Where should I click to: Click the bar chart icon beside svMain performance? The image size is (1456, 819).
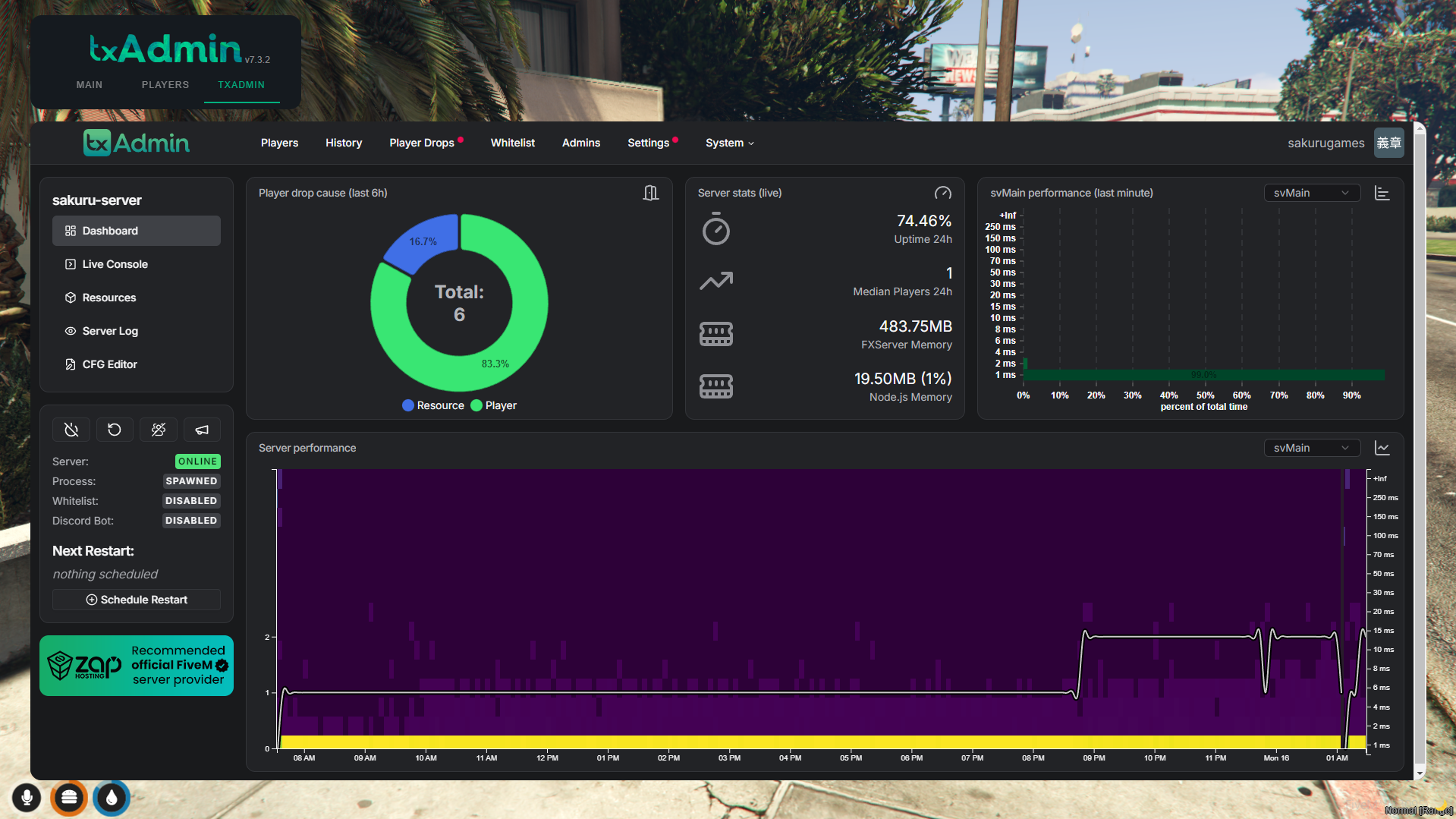[1382, 194]
